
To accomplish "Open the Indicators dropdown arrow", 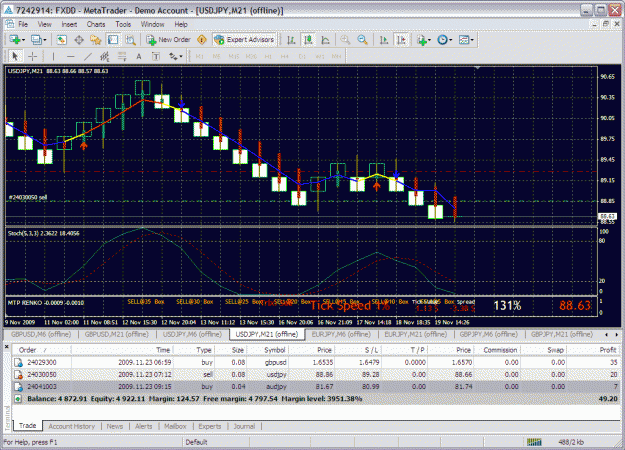I will (x=430, y=40).
